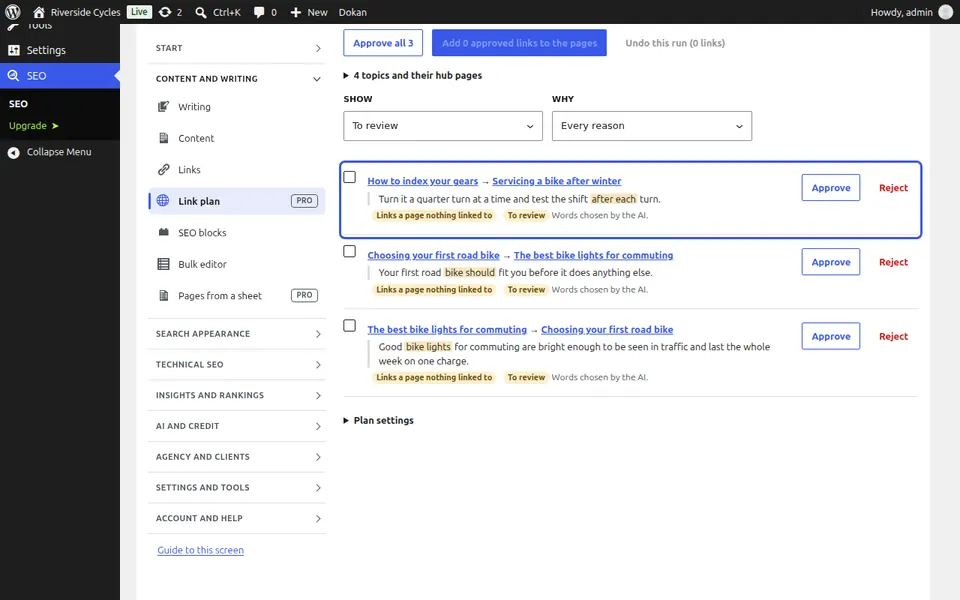Viewport: 960px width, 600px height.
Task: Open the Writing section icon
Action: [x=163, y=106]
